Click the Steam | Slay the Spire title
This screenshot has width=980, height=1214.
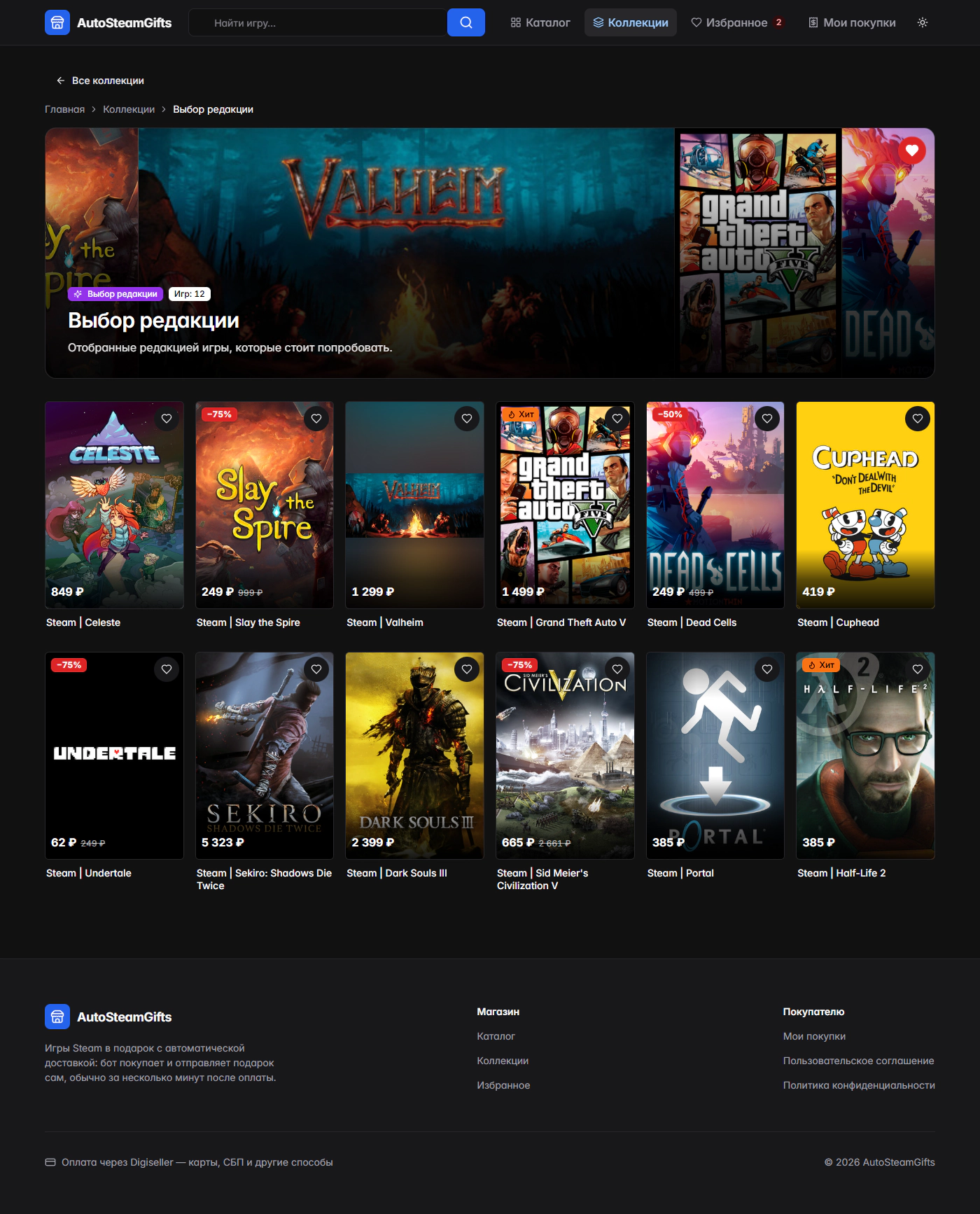pos(248,622)
